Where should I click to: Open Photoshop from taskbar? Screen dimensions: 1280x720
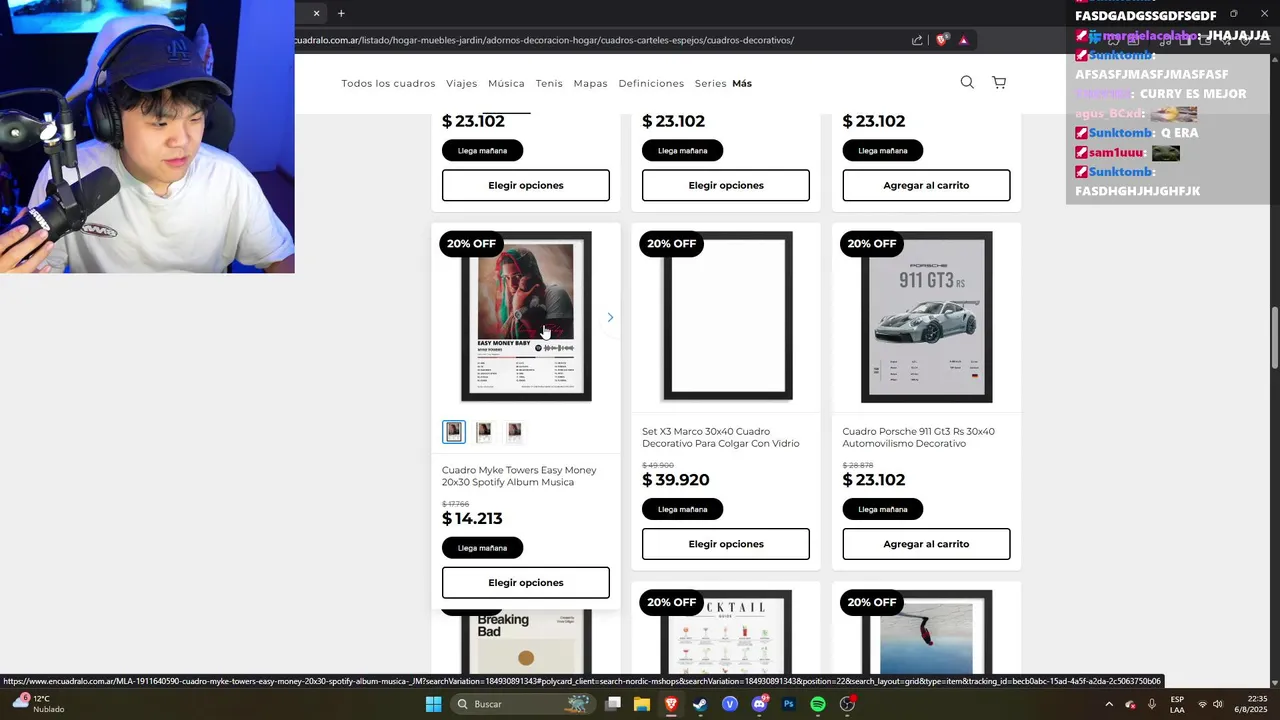coord(788,704)
